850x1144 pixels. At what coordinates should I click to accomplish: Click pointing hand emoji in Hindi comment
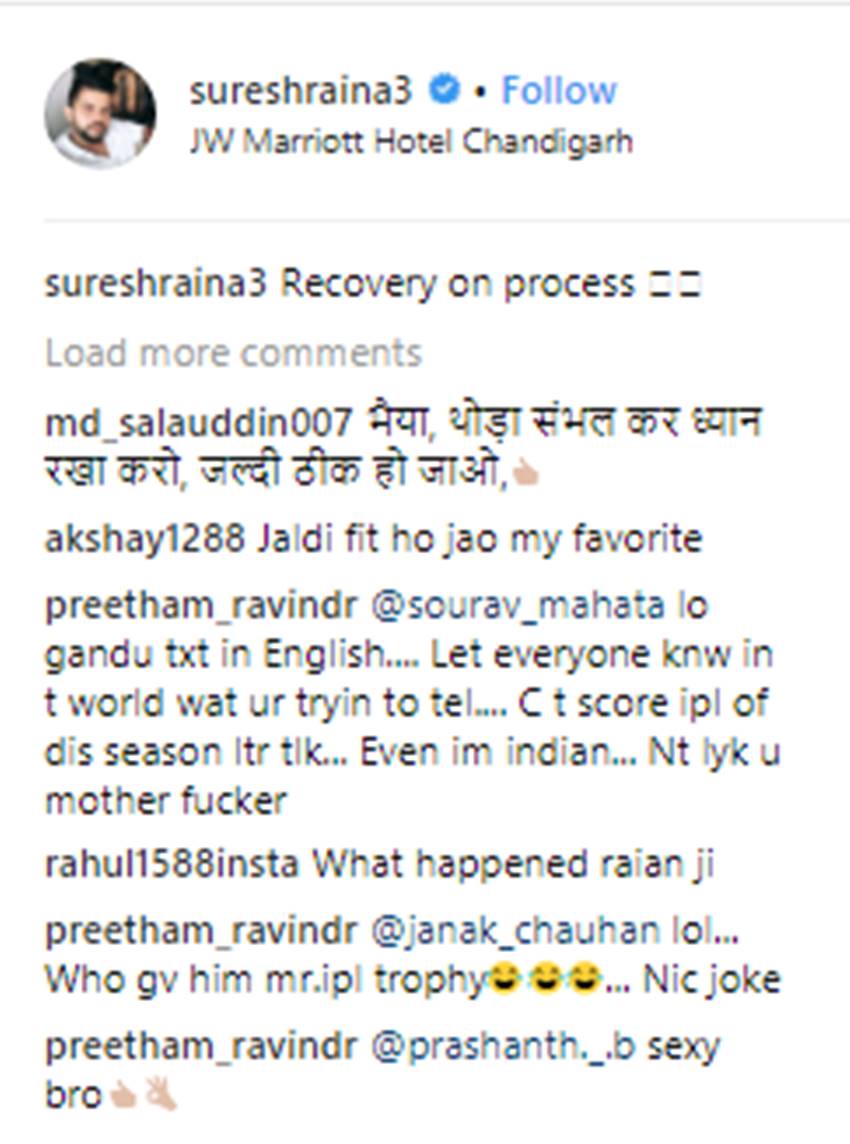tap(525, 476)
